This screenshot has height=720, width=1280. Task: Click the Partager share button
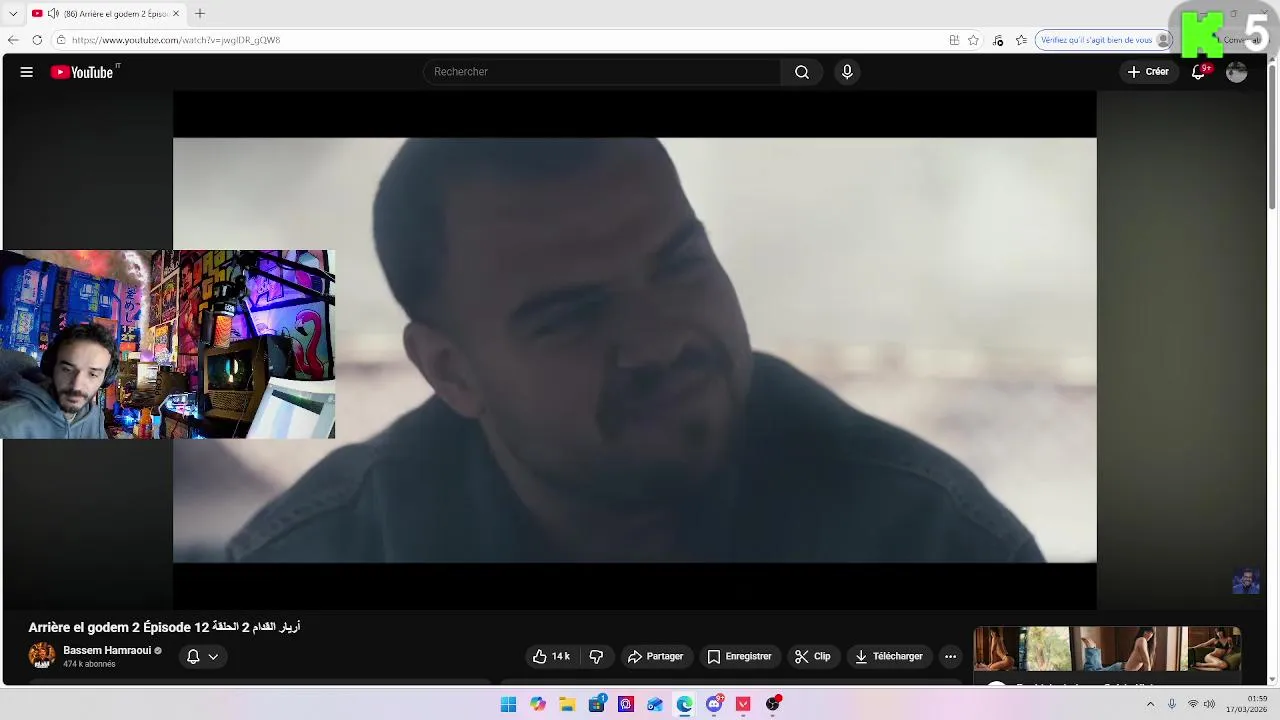(655, 657)
